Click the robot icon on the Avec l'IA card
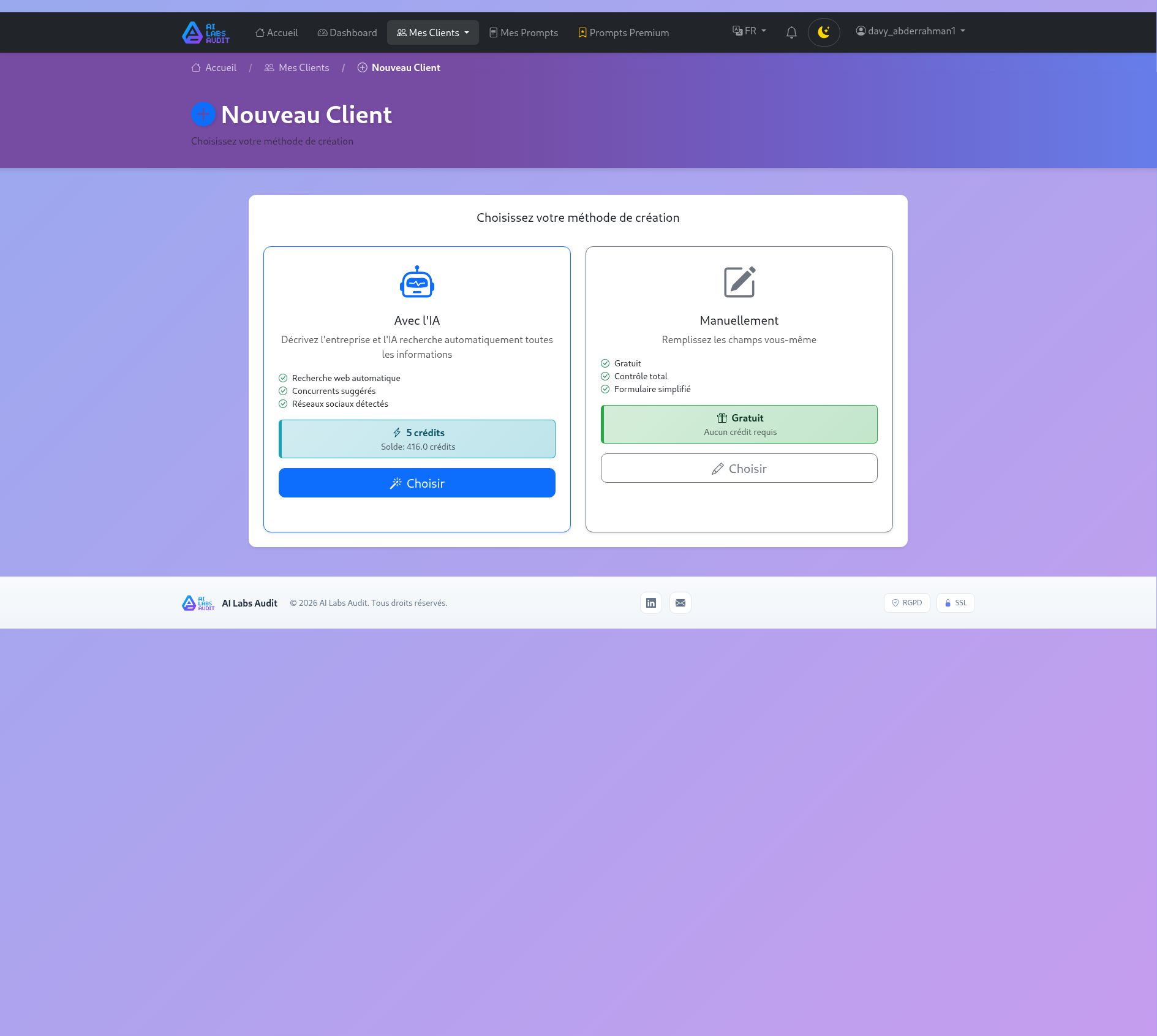 [x=417, y=282]
